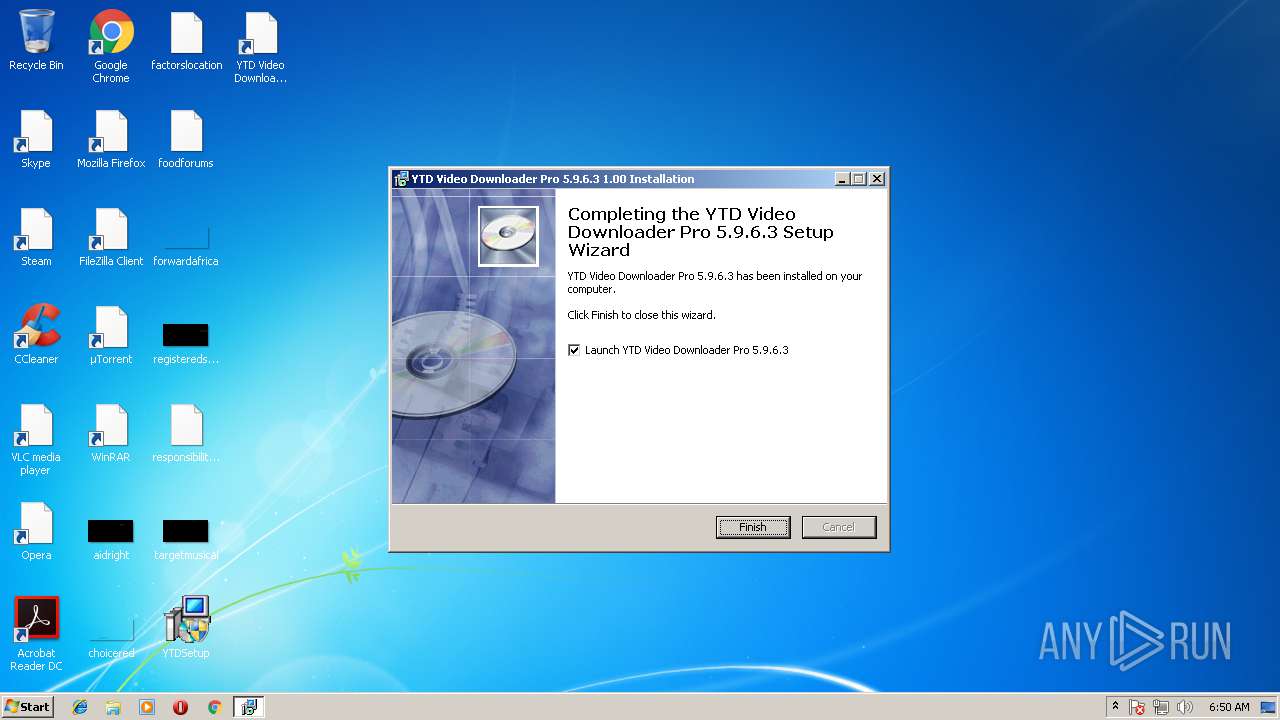1280x720 pixels.
Task: Select the CCleaner desktop shortcut
Action: click(36, 335)
